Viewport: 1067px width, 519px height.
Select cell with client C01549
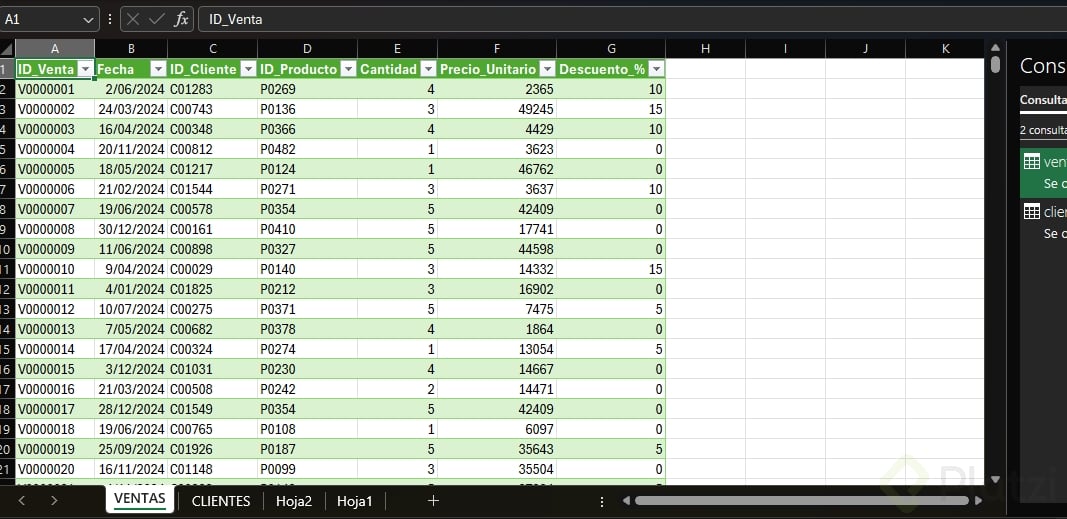[x=212, y=409]
